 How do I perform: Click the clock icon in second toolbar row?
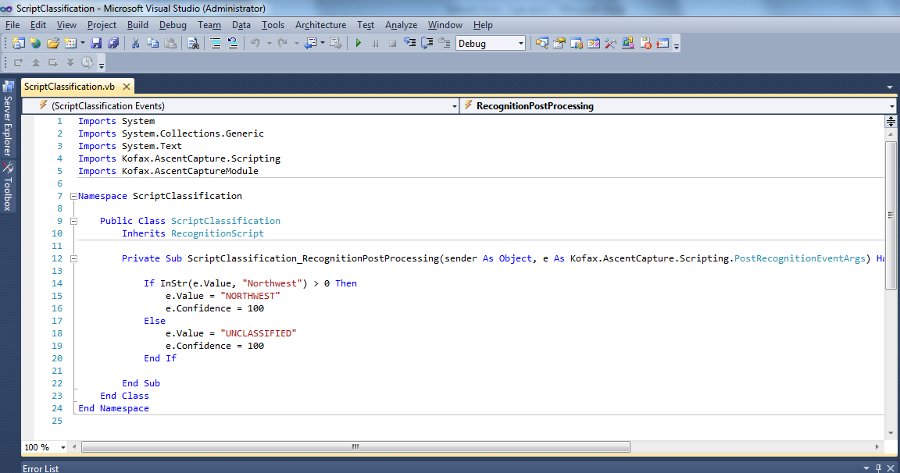pos(87,63)
